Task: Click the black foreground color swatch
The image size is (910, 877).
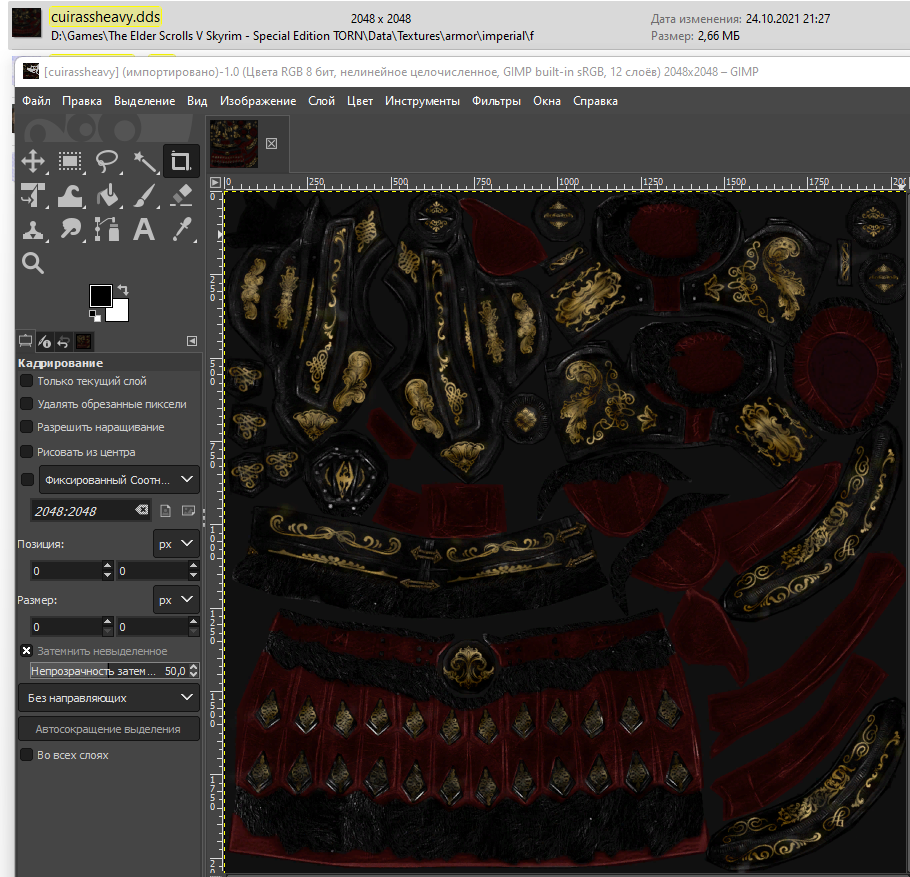Action: click(100, 296)
